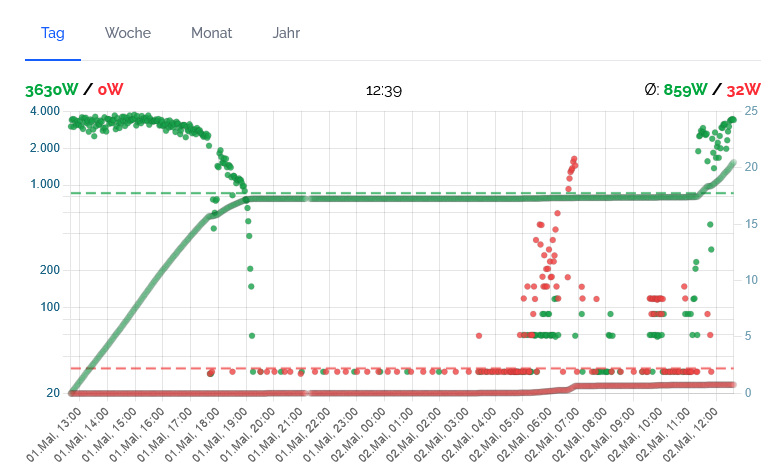Click the 25 right axis label
The width and height of the screenshot is (783, 471).
pos(752,111)
